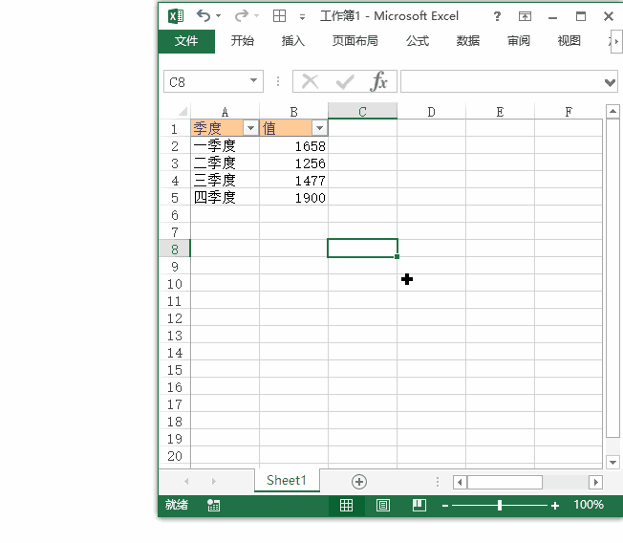Click the table grid icon in quick access toolbar
This screenshot has height=543, width=623.
pyautogui.click(x=280, y=16)
